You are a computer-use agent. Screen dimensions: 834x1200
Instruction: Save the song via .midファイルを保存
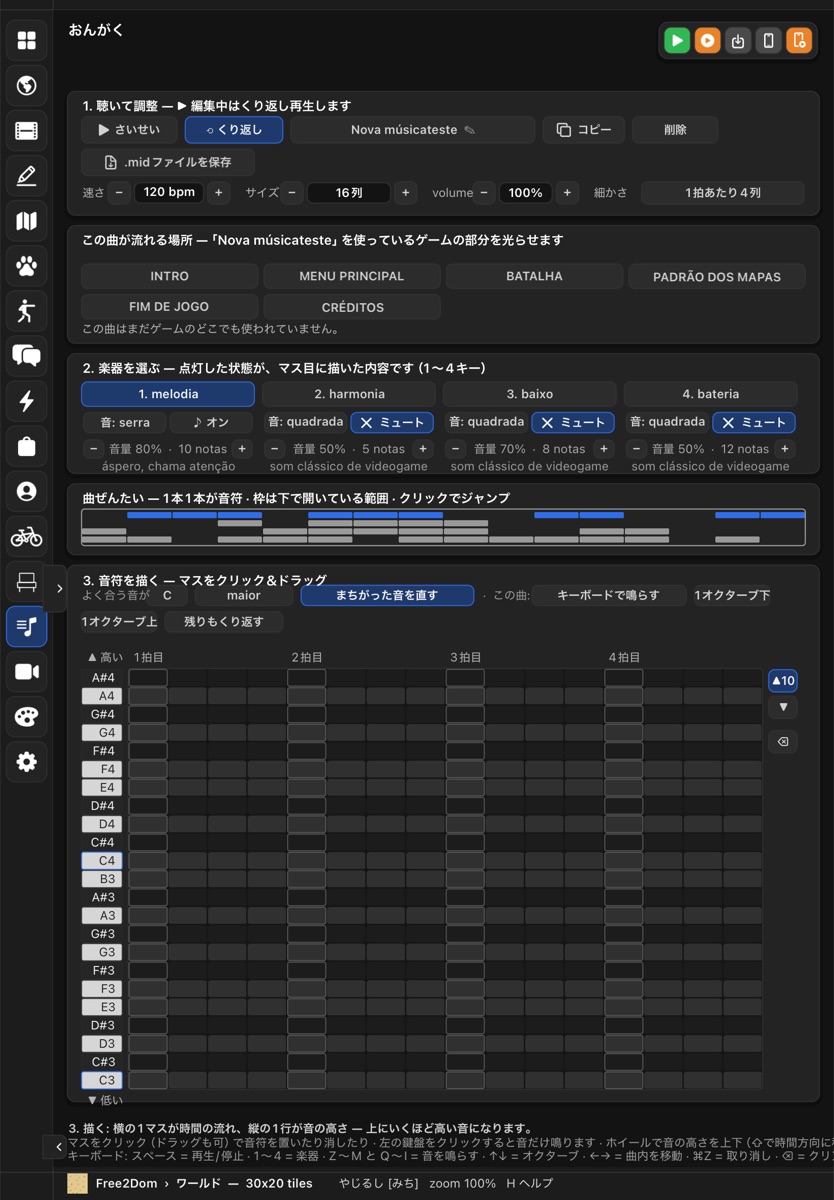pyautogui.click(x=168, y=162)
